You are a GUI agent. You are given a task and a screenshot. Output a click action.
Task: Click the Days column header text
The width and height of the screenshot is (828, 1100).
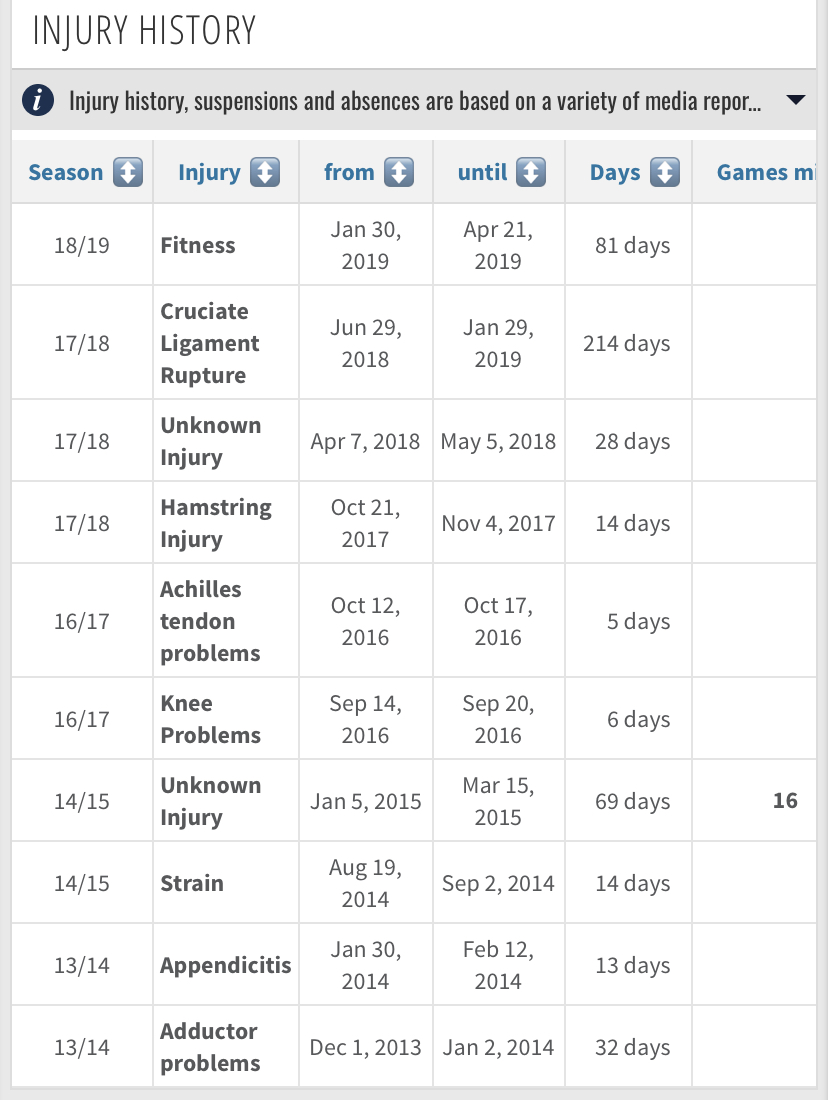tap(615, 173)
